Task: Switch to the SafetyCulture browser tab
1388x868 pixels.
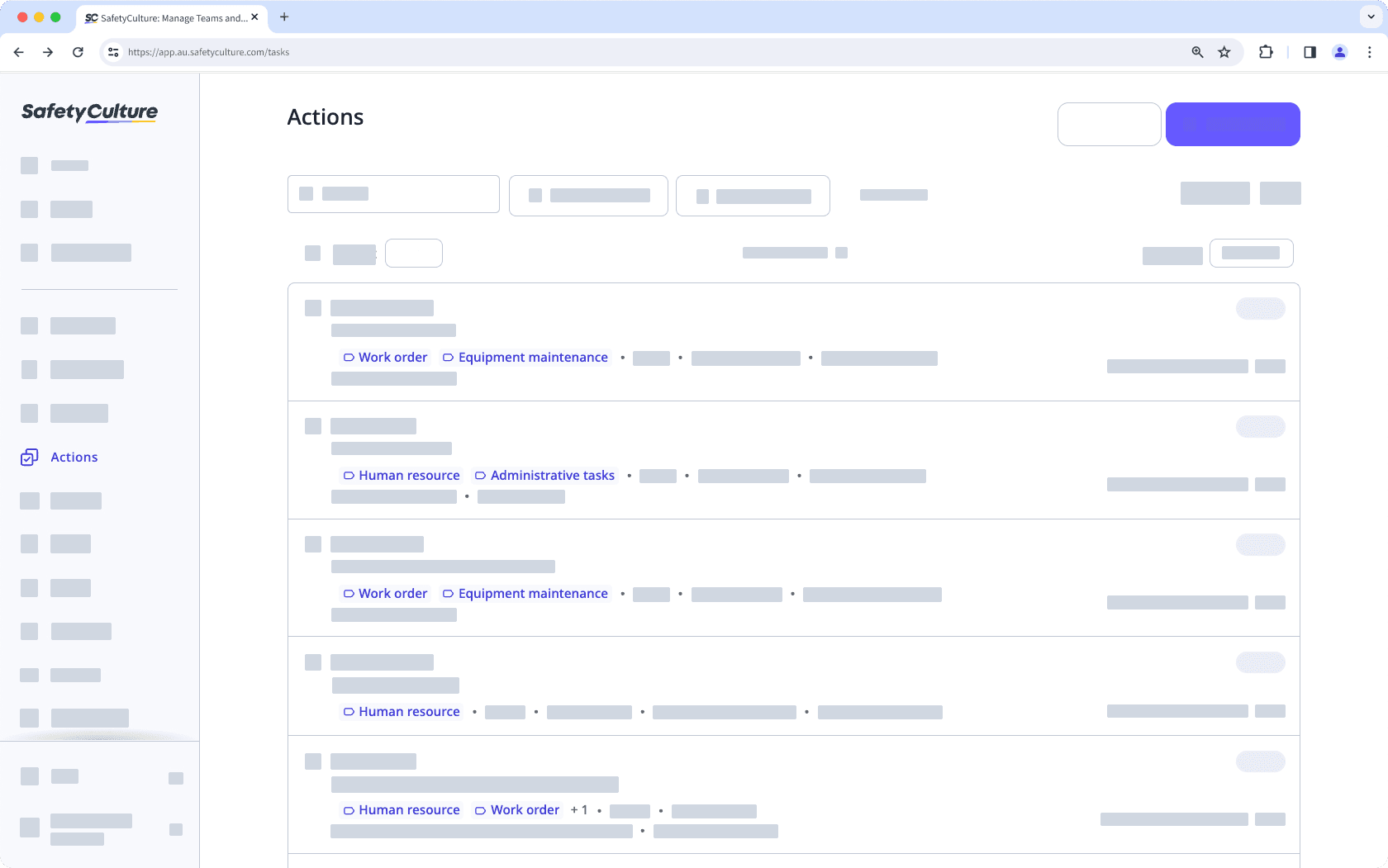Action: pyautogui.click(x=165, y=17)
